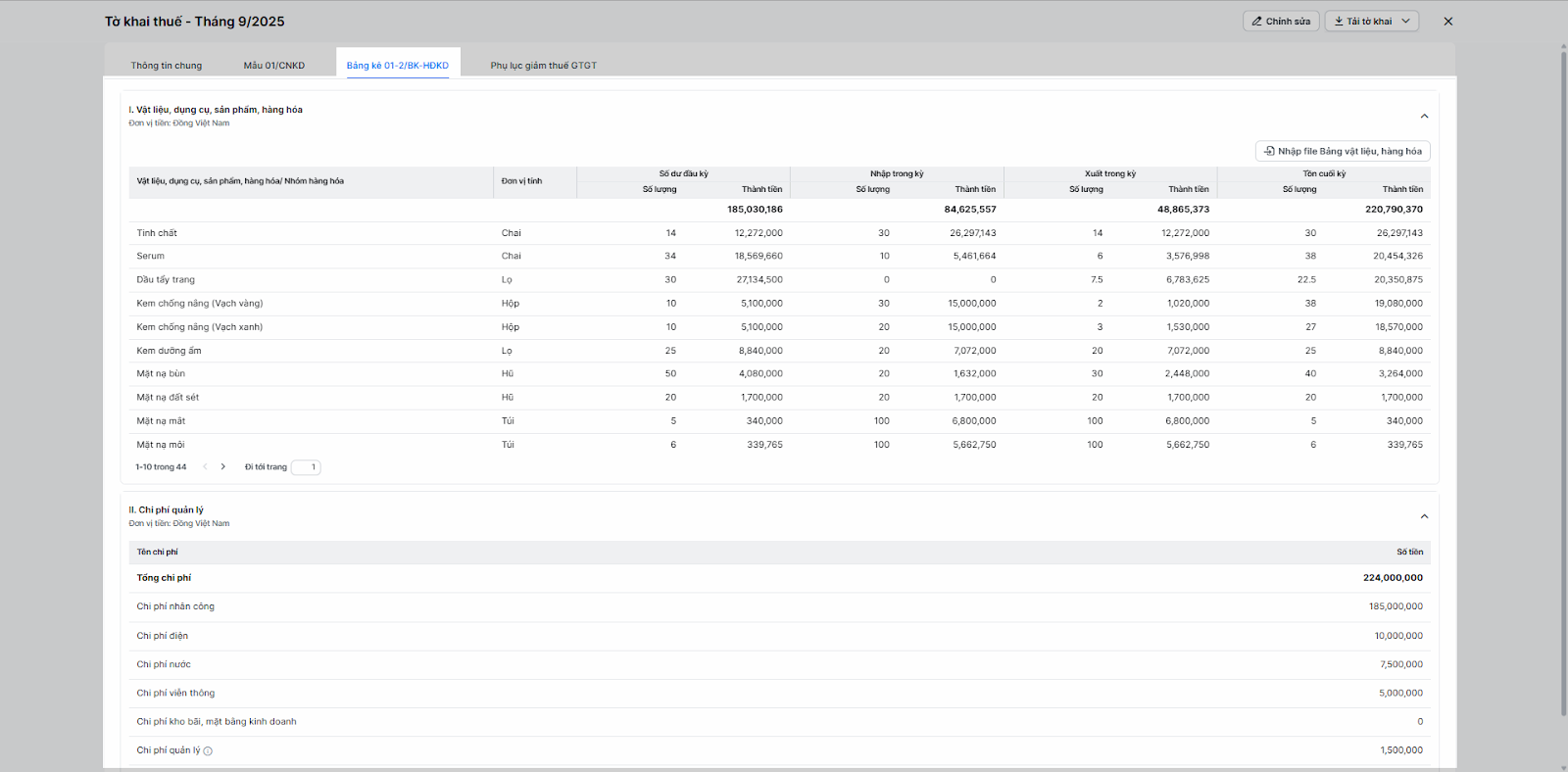1568x772 pixels.
Task: Select the Bảng kê 01-2/BK-HĐKD tab
Action: (x=397, y=66)
